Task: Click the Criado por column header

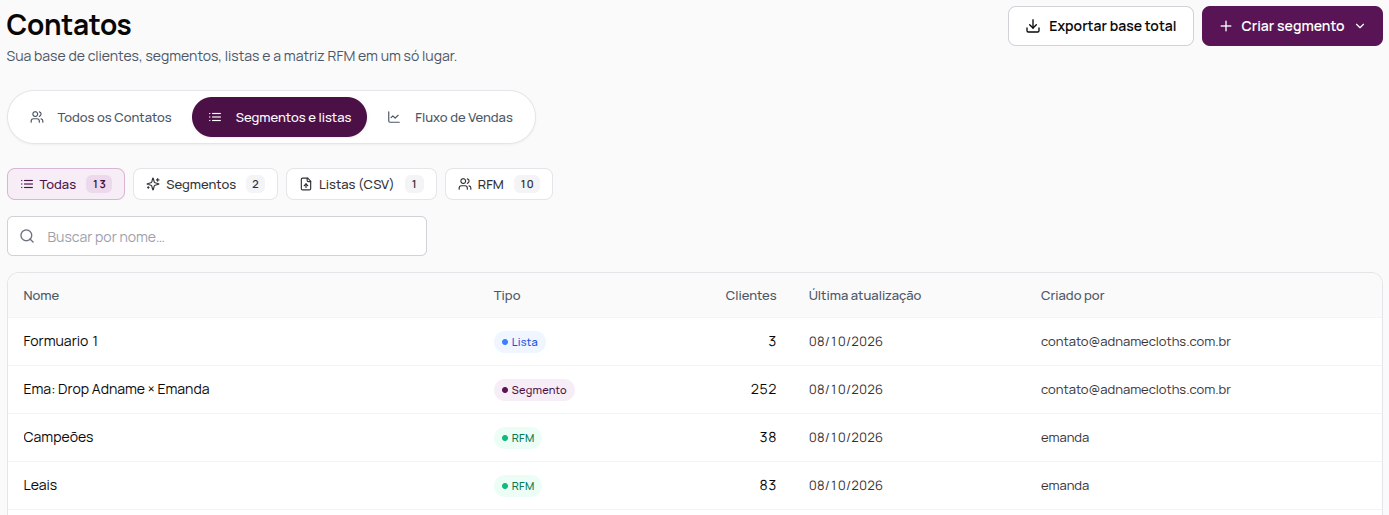Action: 1072,296
